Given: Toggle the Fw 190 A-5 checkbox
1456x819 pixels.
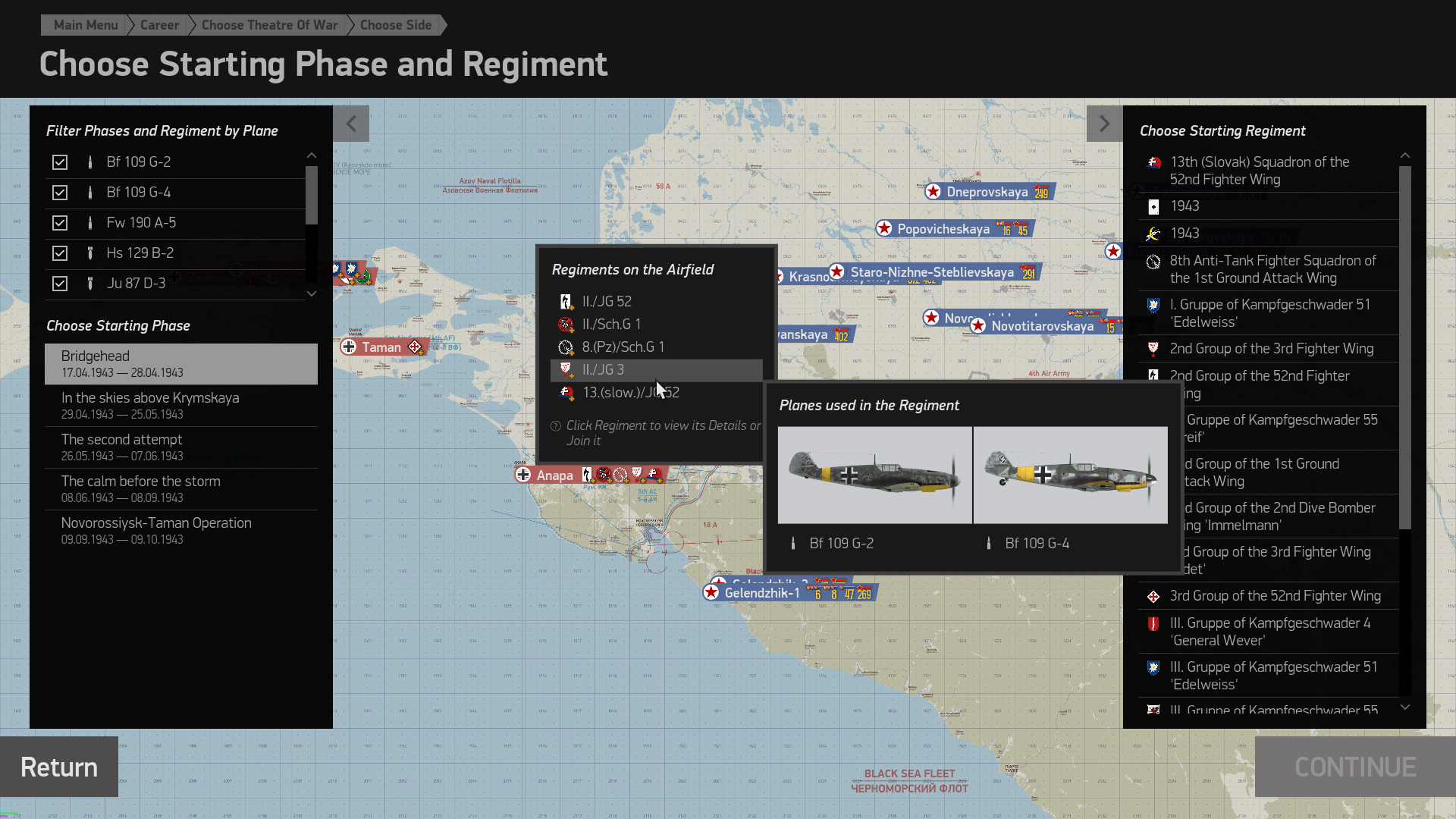Looking at the screenshot, I should point(60,223).
